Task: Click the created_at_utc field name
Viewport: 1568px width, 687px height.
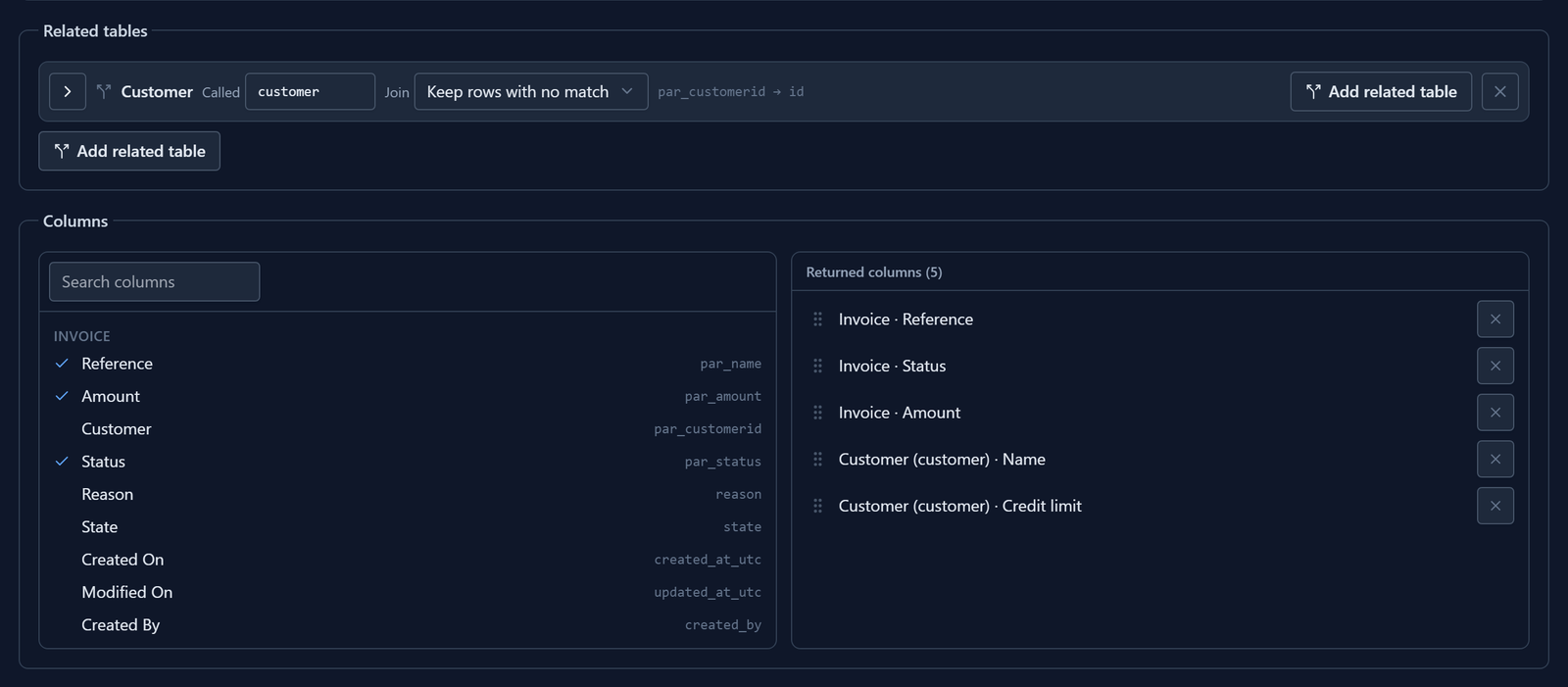Action: [708, 560]
